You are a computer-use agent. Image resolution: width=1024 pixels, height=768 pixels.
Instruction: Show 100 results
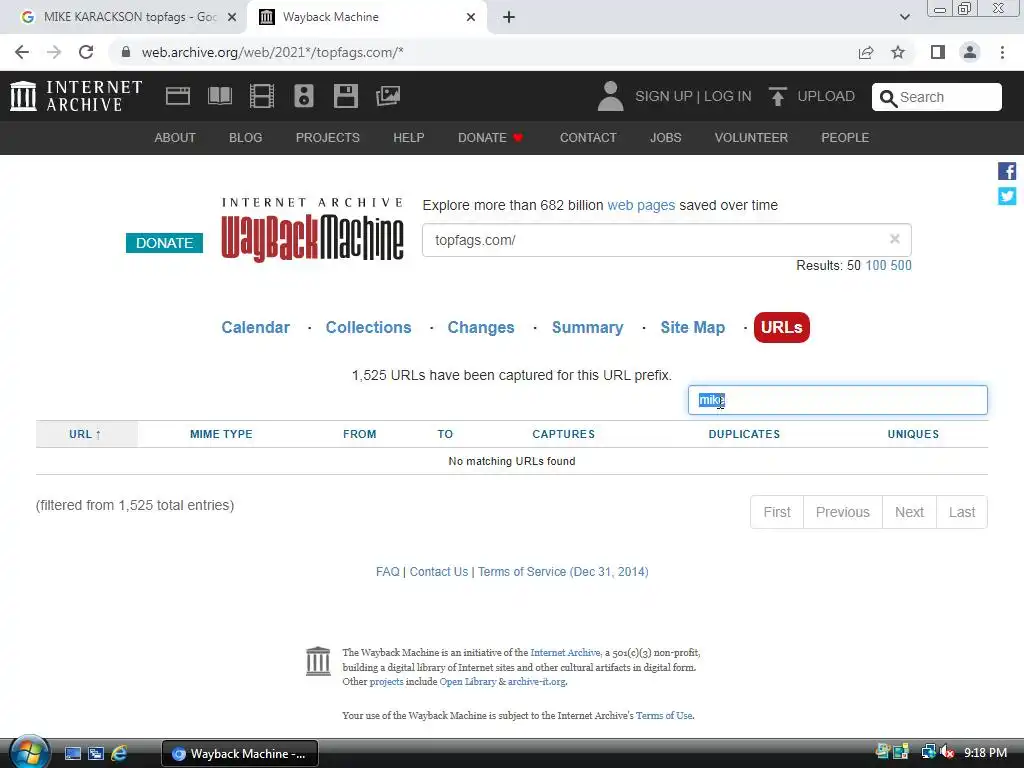[x=876, y=265]
